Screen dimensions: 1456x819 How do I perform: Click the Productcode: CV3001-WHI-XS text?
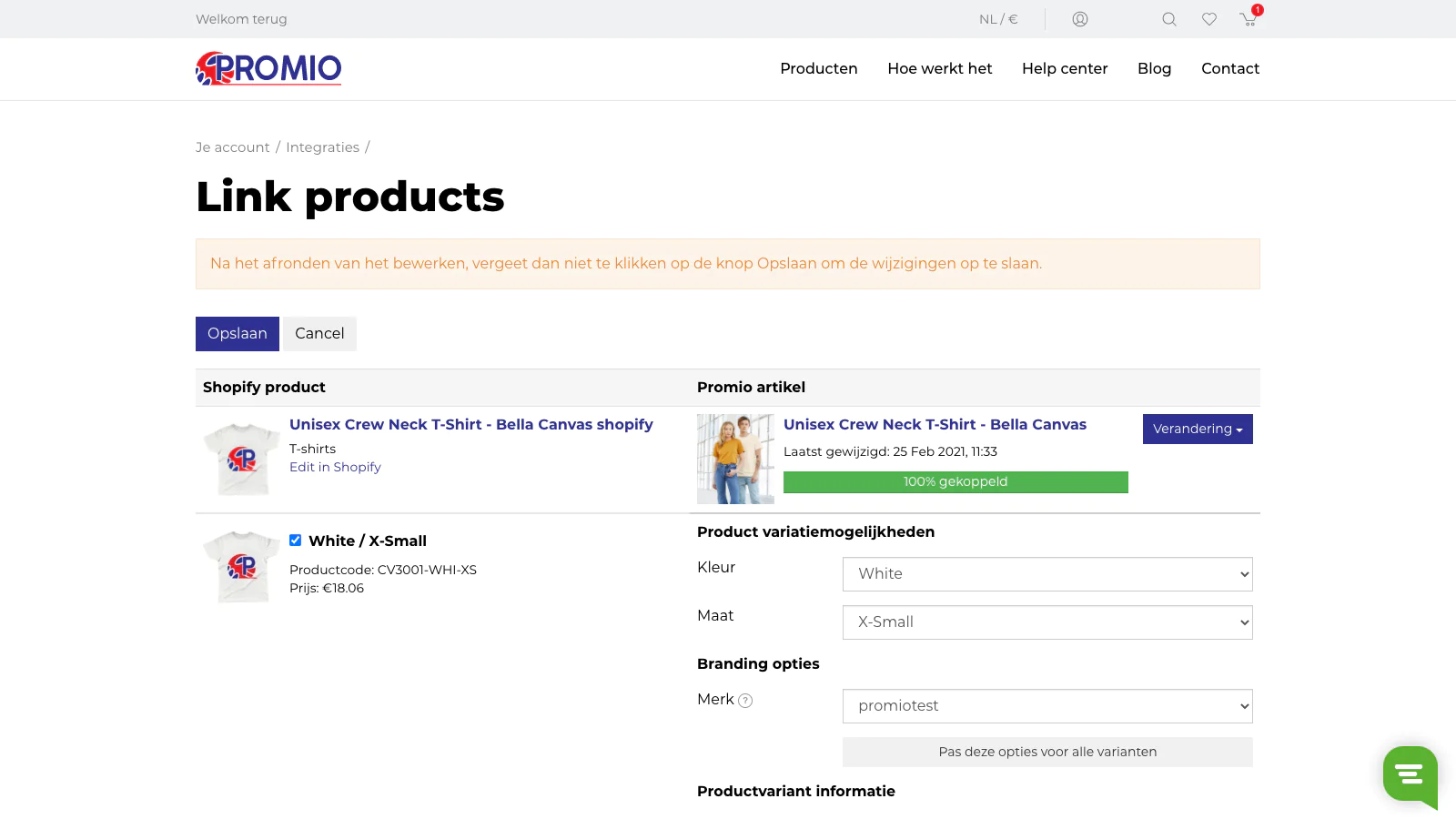click(383, 570)
